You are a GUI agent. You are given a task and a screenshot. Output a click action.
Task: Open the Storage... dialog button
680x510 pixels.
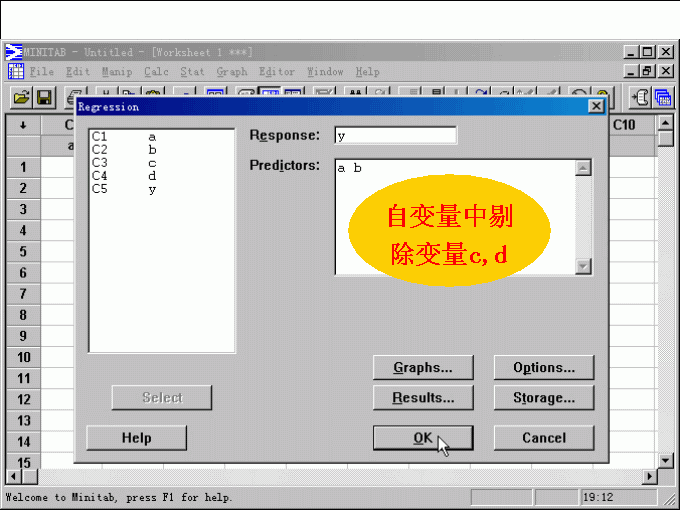point(543,398)
